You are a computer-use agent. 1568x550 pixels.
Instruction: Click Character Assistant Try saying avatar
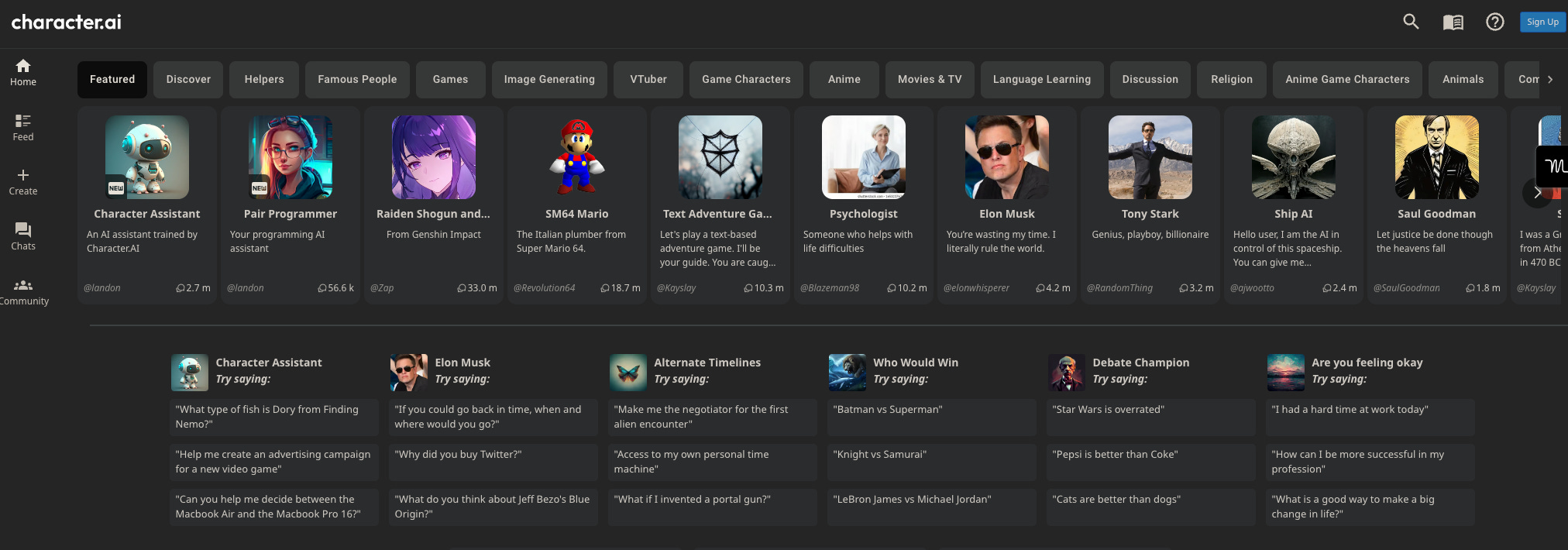coord(190,373)
